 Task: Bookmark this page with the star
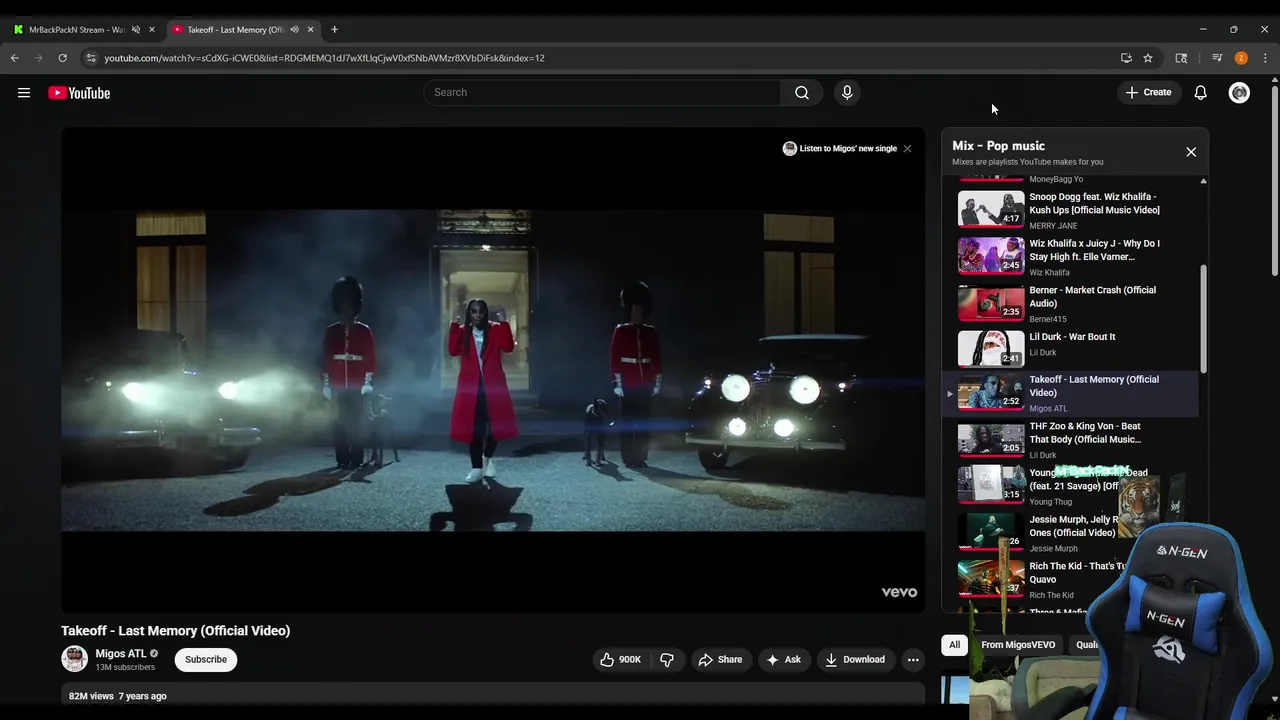[x=1148, y=58]
